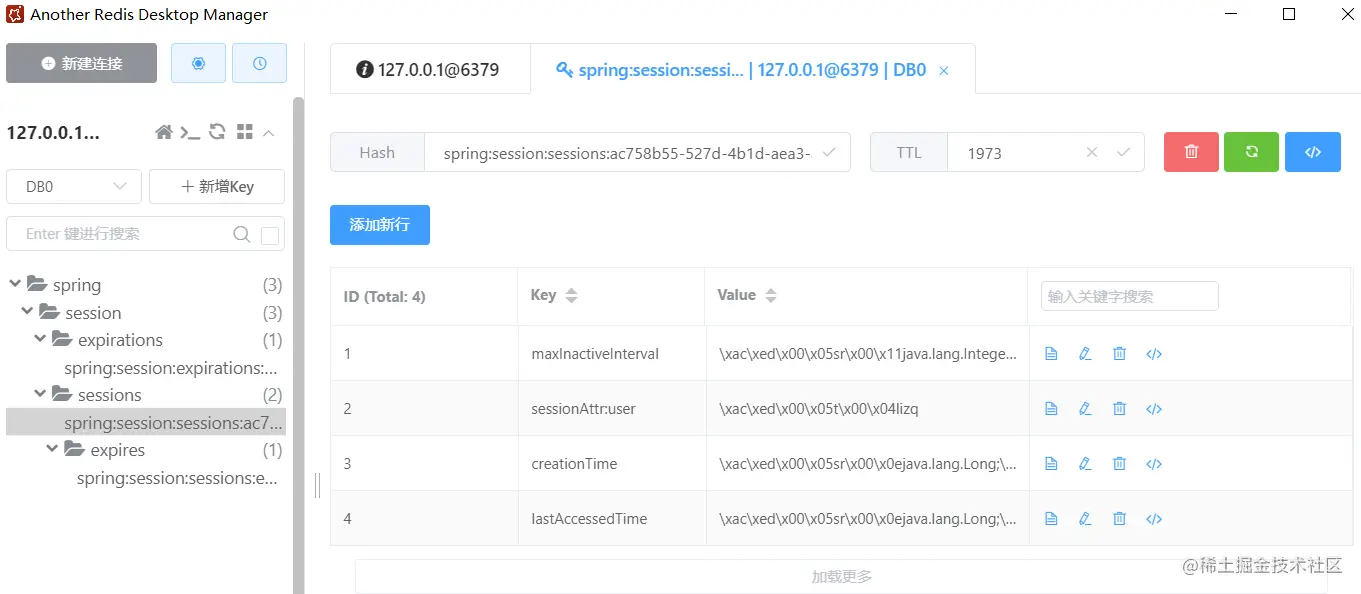Collapse the sessions folder

[x=40, y=394]
